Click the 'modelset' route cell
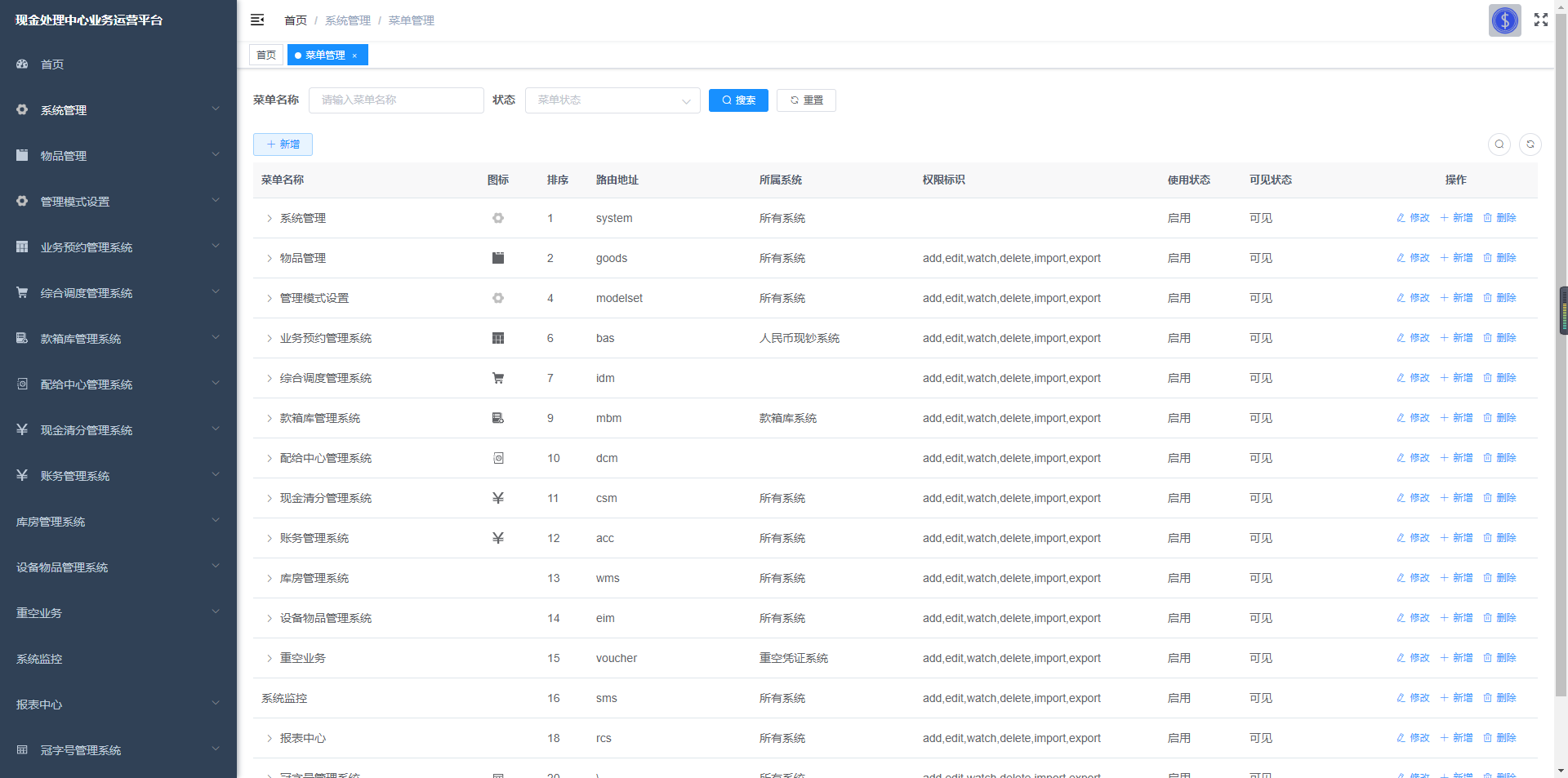Viewport: 1568px width, 778px height. 619,298
